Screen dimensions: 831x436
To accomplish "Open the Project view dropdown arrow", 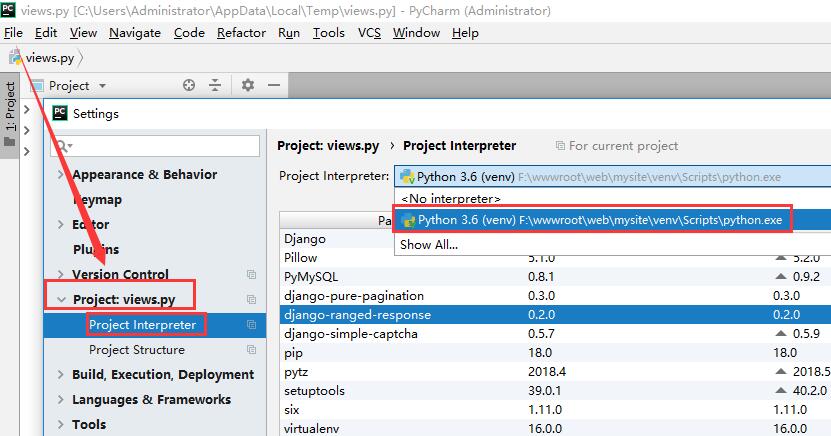I will point(102,86).
